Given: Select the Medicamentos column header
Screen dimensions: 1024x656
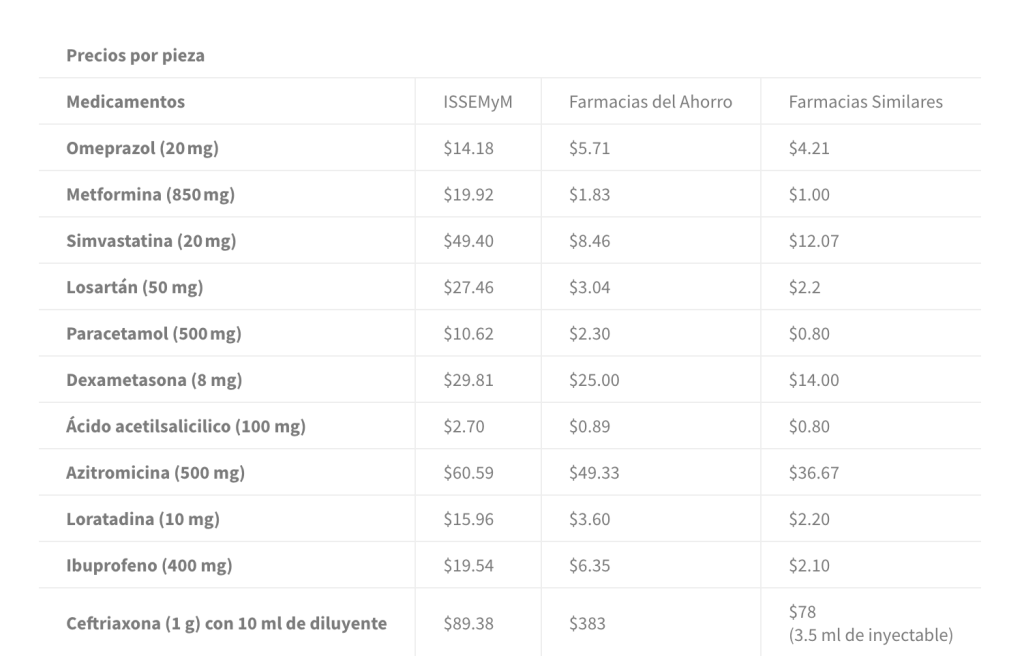Looking at the screenshot, I should click(x=125, y=102).
